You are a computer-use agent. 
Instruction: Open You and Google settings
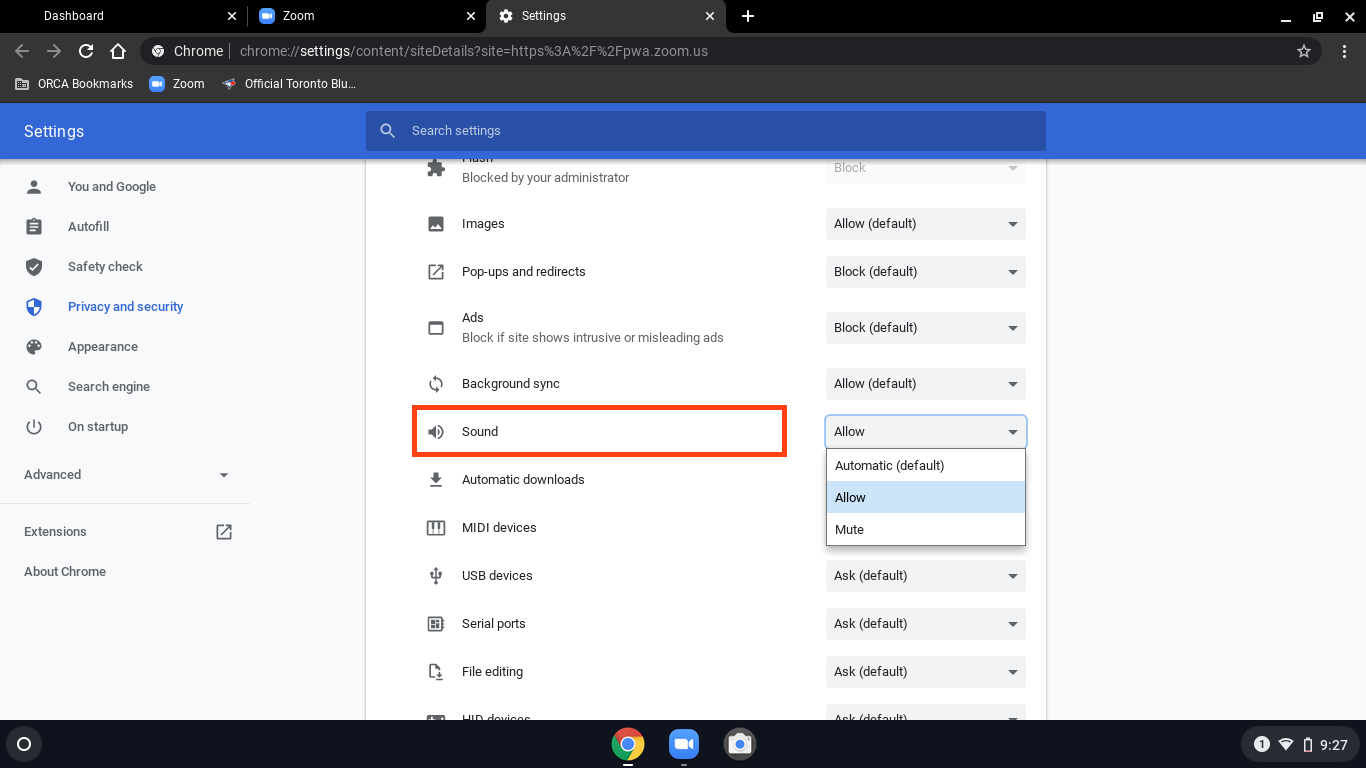[x=112, y=187]
